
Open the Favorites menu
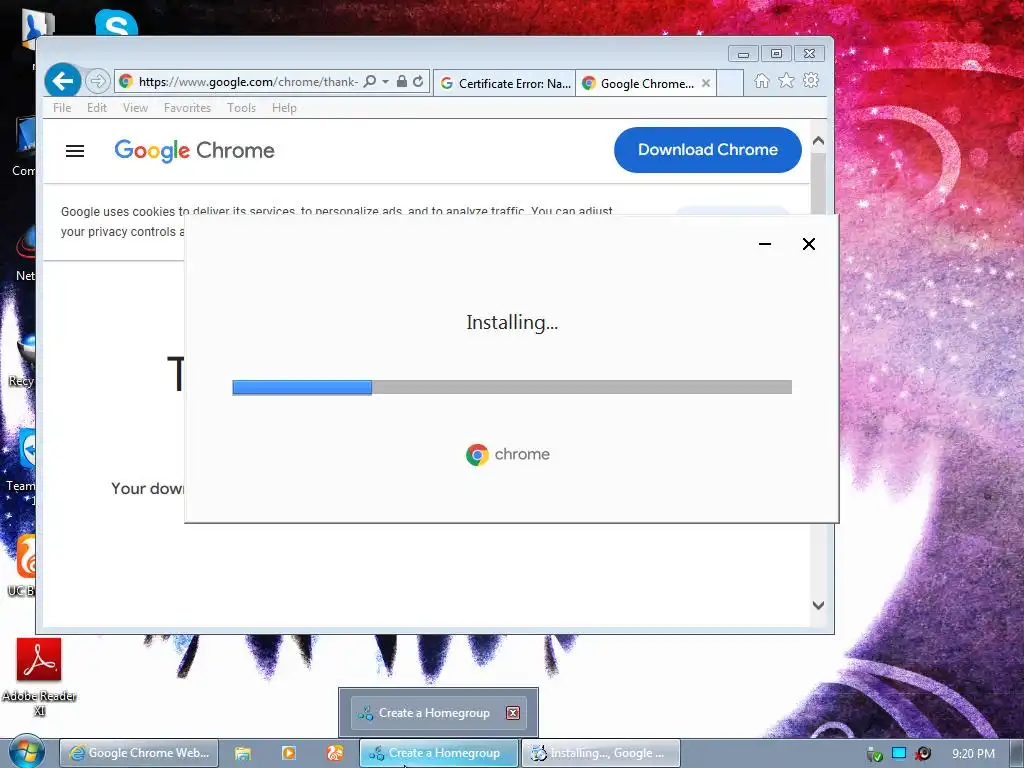click(x=187, y=108)
